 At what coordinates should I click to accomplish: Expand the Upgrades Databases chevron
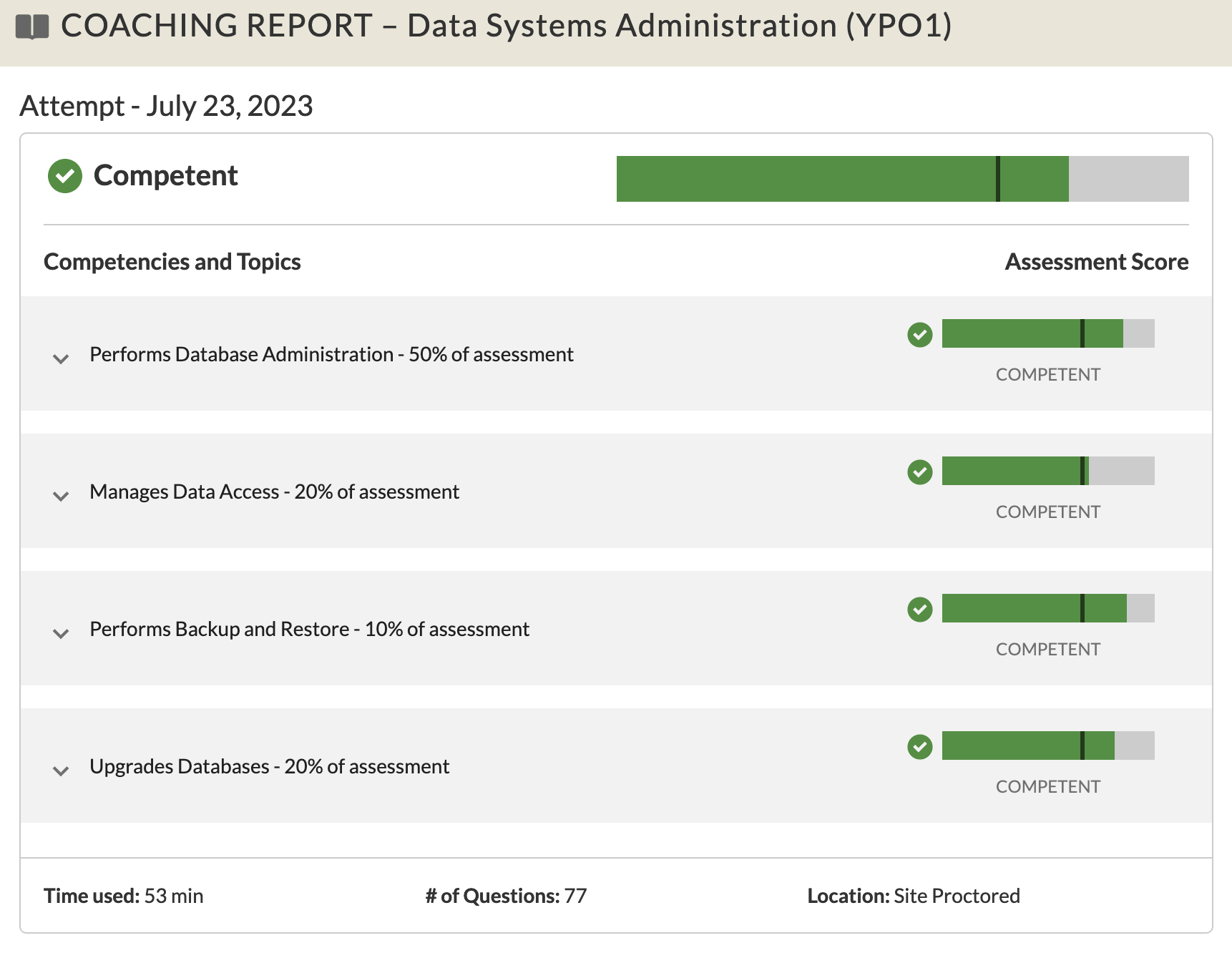61,771
